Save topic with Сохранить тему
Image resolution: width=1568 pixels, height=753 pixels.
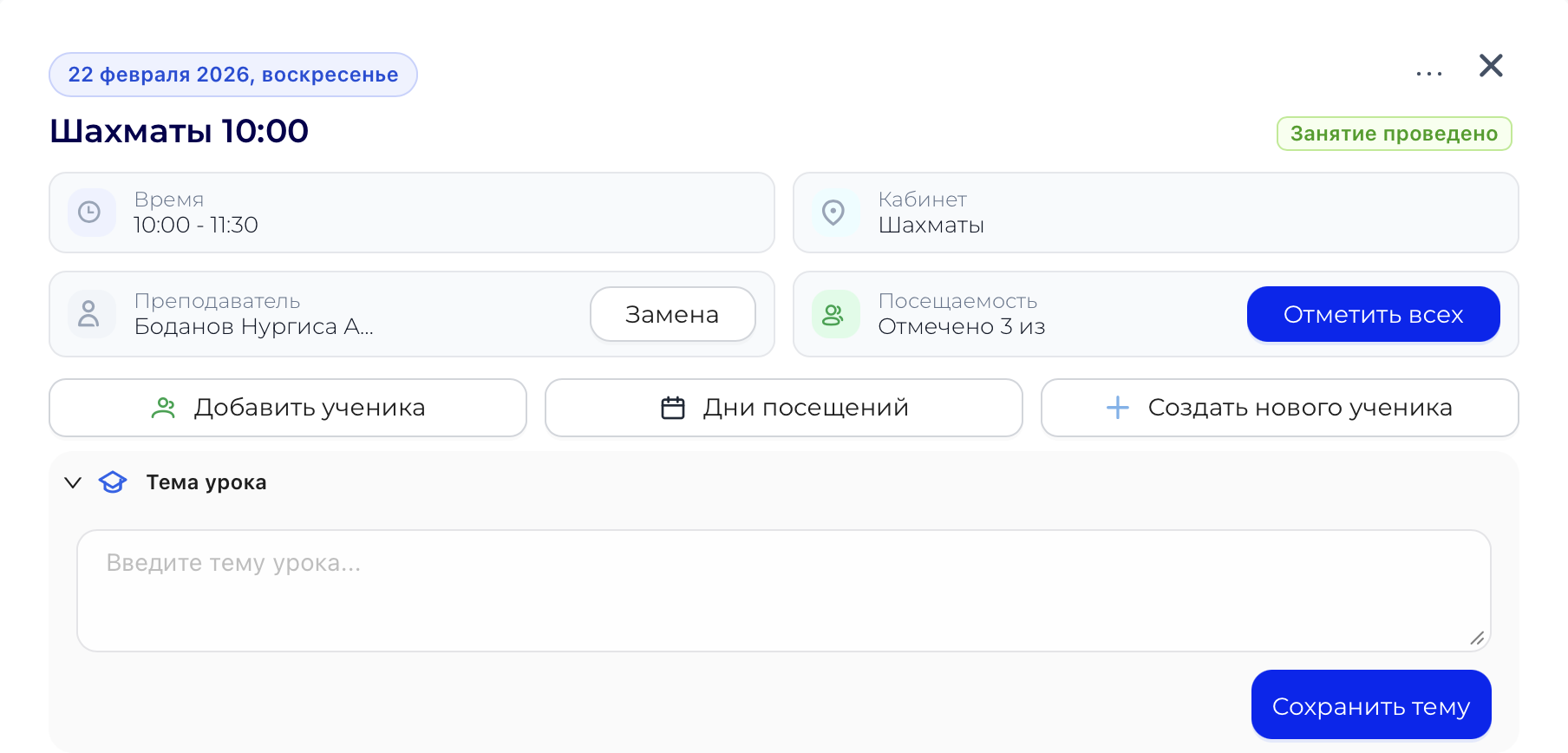(x=1370, y=705)
